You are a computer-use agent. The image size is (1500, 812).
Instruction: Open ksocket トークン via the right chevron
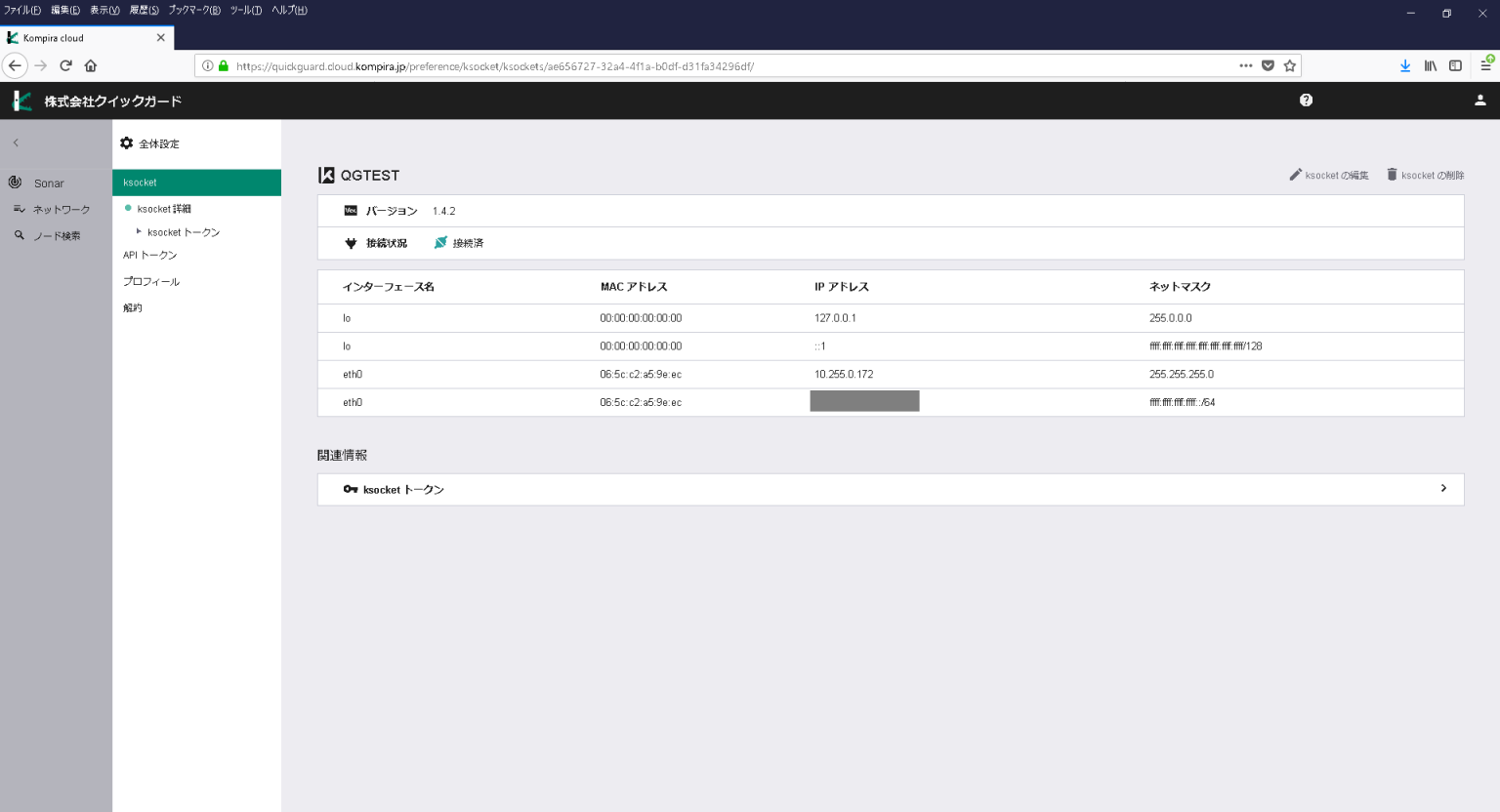point(1443,488)
